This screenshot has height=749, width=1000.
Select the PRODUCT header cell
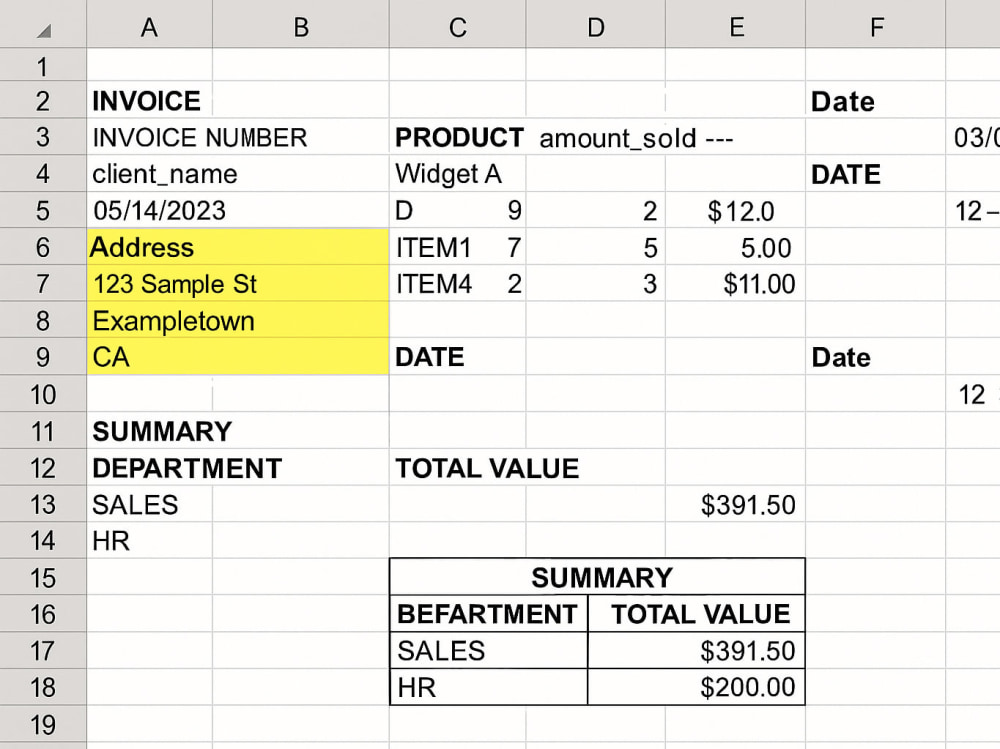(457, 137)
